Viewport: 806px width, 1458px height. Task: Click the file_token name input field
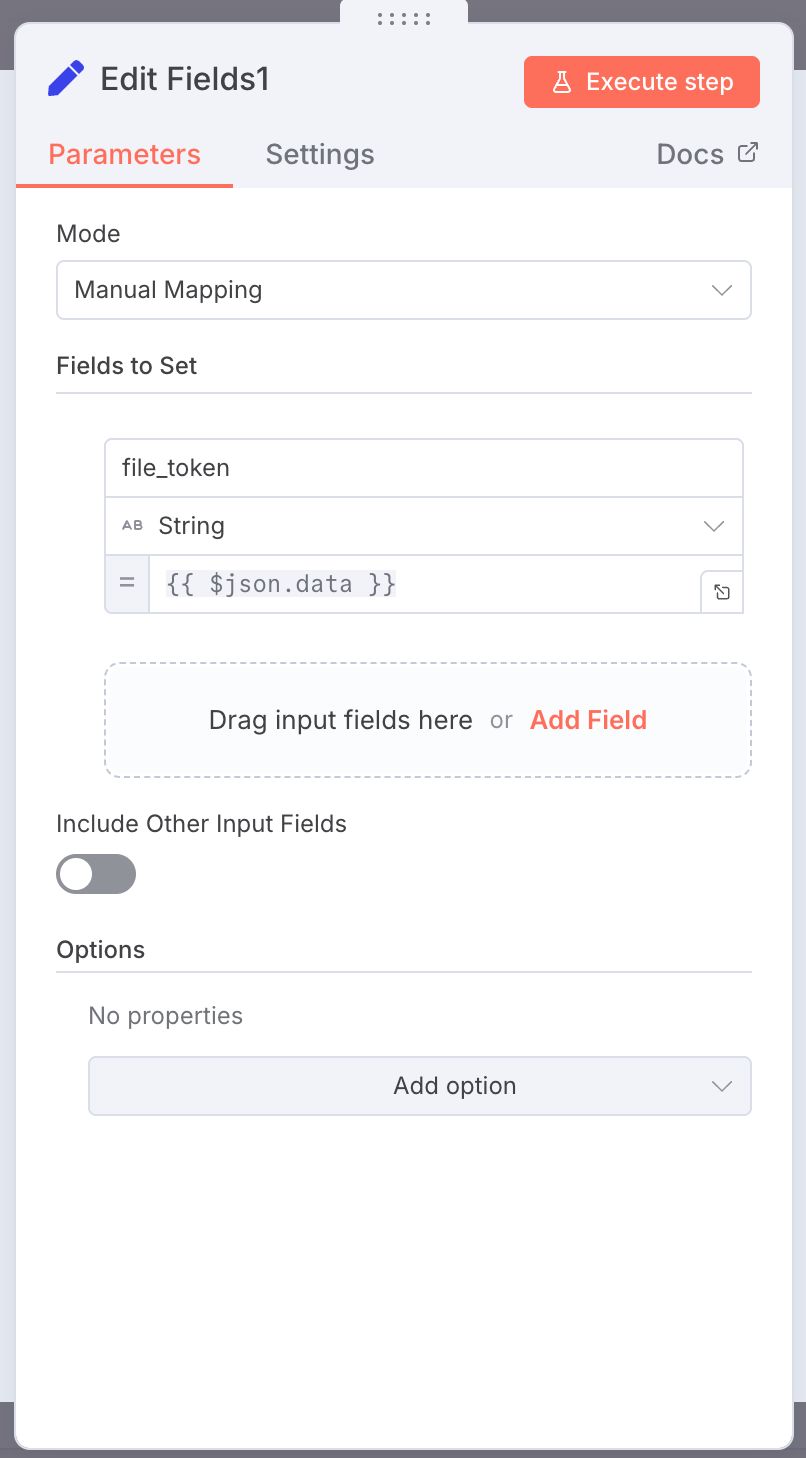[x=423, y=467]
